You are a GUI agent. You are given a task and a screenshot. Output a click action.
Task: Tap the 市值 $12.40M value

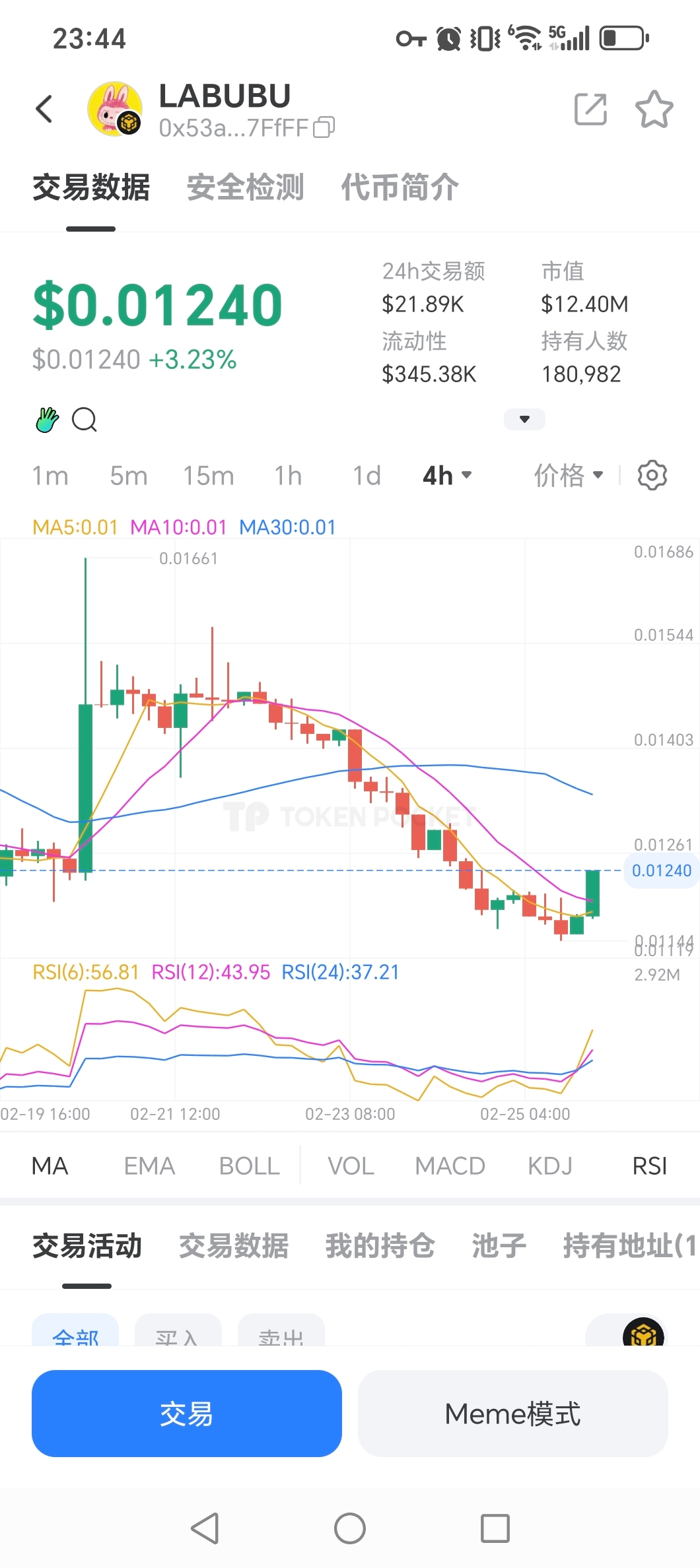point(585,304)
